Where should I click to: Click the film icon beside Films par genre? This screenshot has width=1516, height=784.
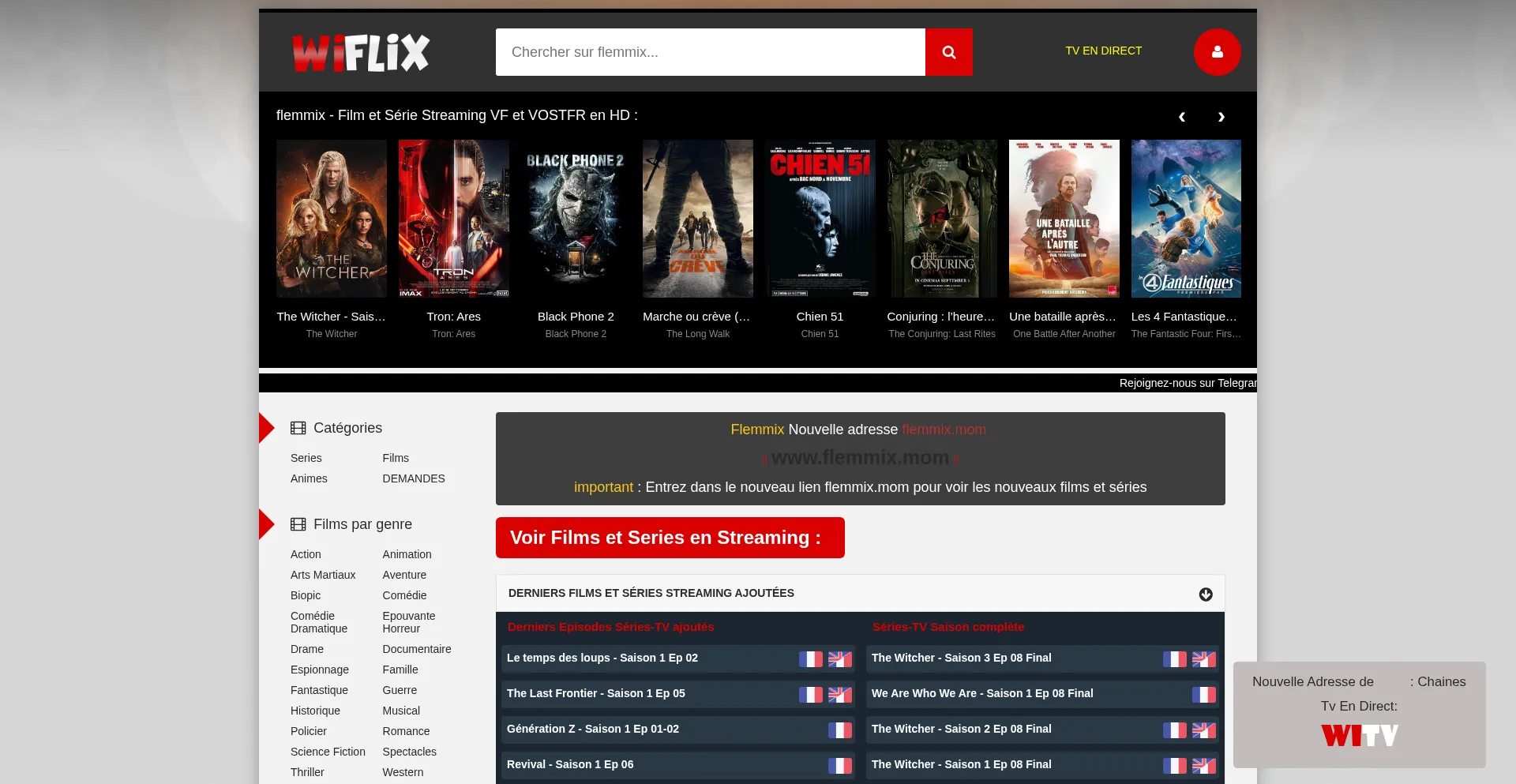pyautogui.click(x=298, y=524)
